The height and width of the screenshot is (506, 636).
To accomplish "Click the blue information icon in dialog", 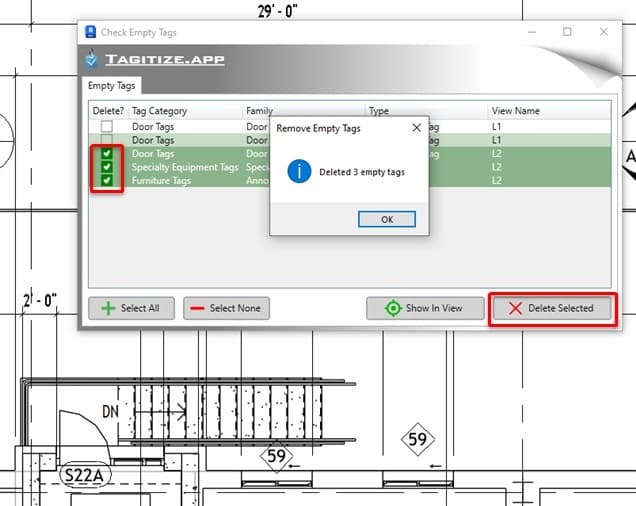I will pyautogui.click(x=299, y=171).
